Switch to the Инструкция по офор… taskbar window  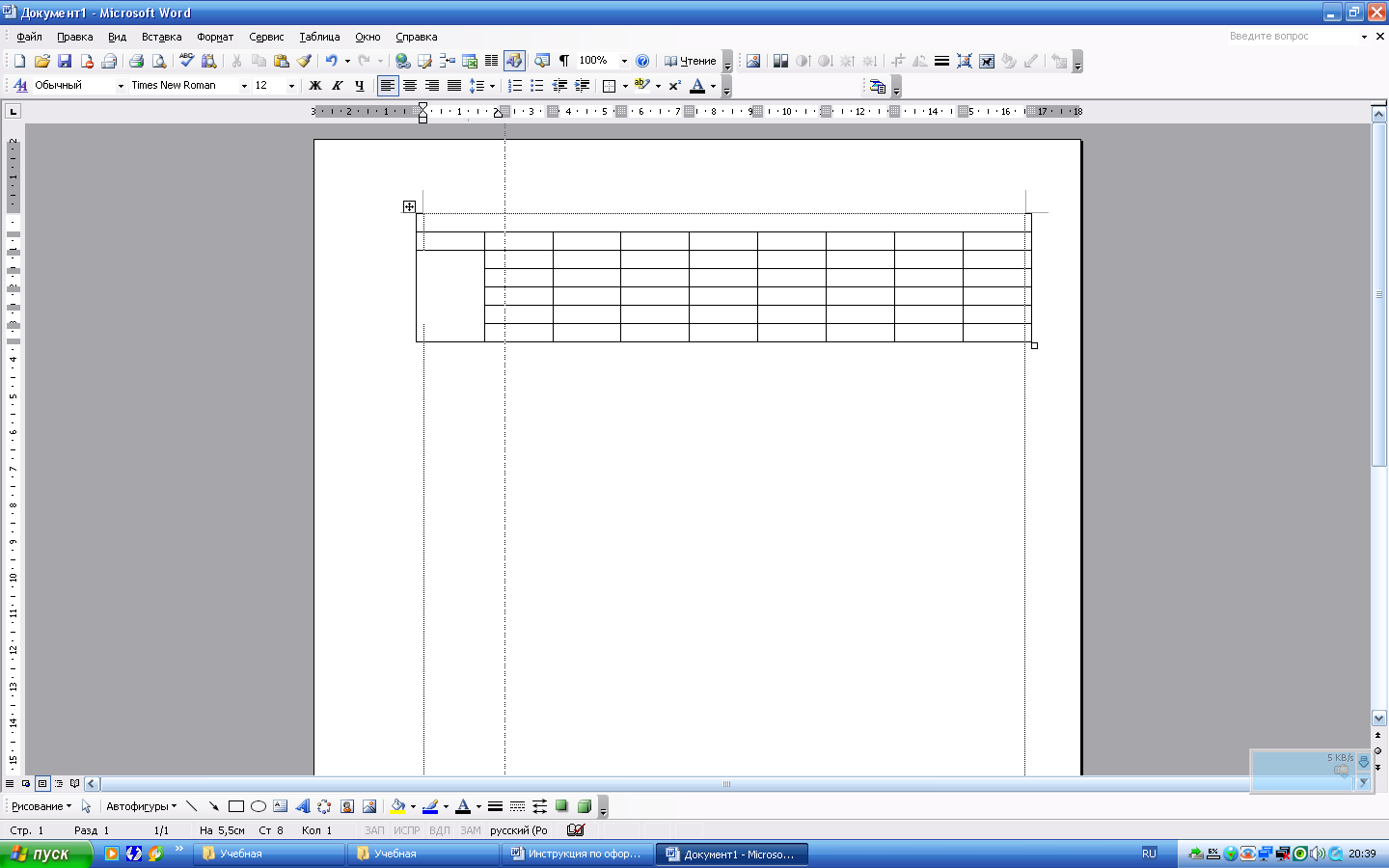578,854
